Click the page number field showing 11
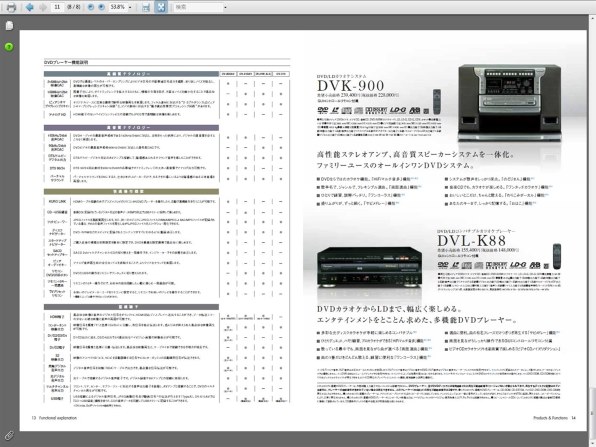The height and width of the screenshot is (447, 596). (x=57, y=7)
